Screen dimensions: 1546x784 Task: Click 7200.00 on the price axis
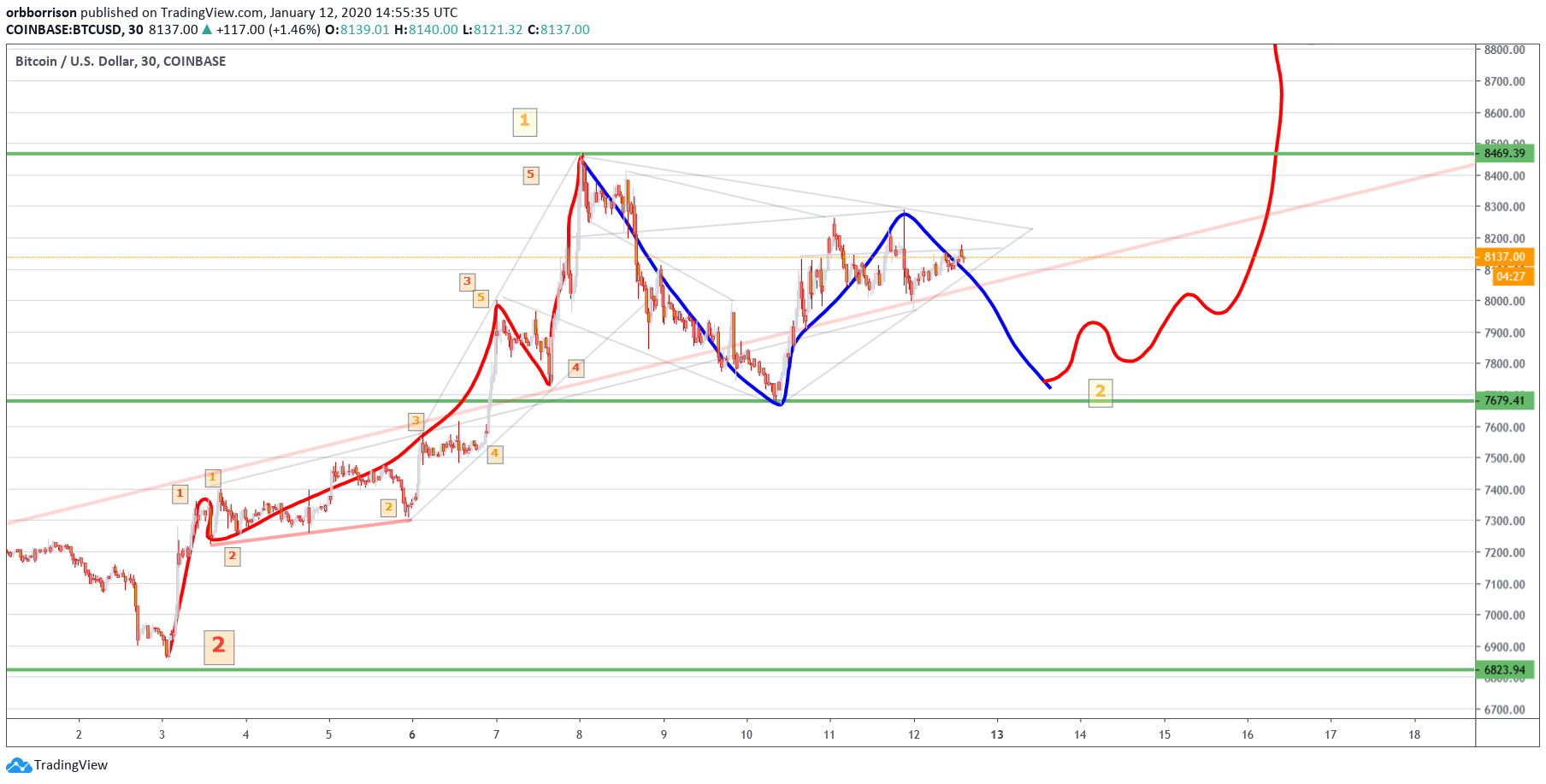coord(1504,552)
